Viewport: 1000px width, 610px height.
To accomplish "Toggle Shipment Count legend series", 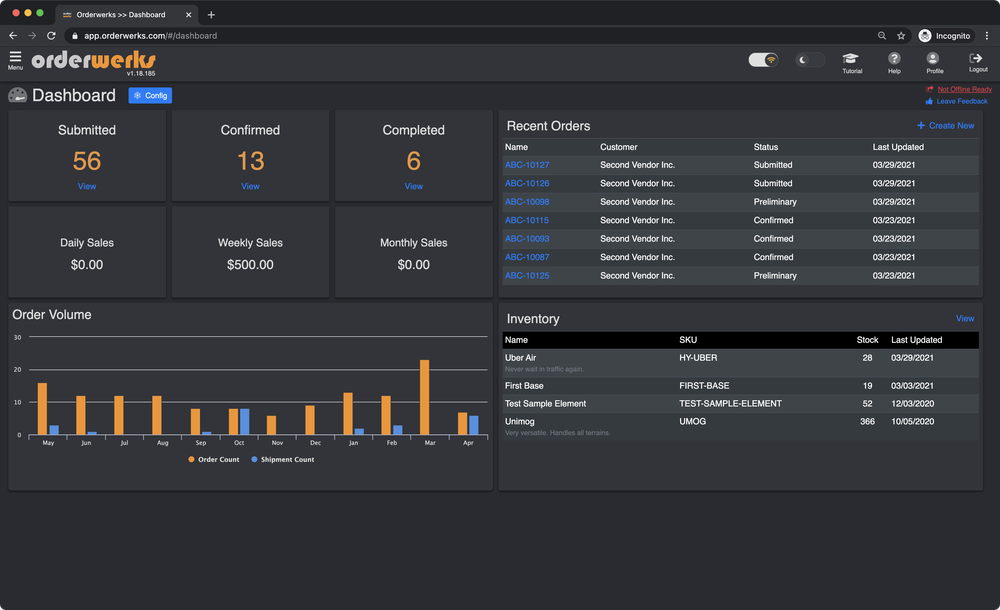I will tap(281, 459).
